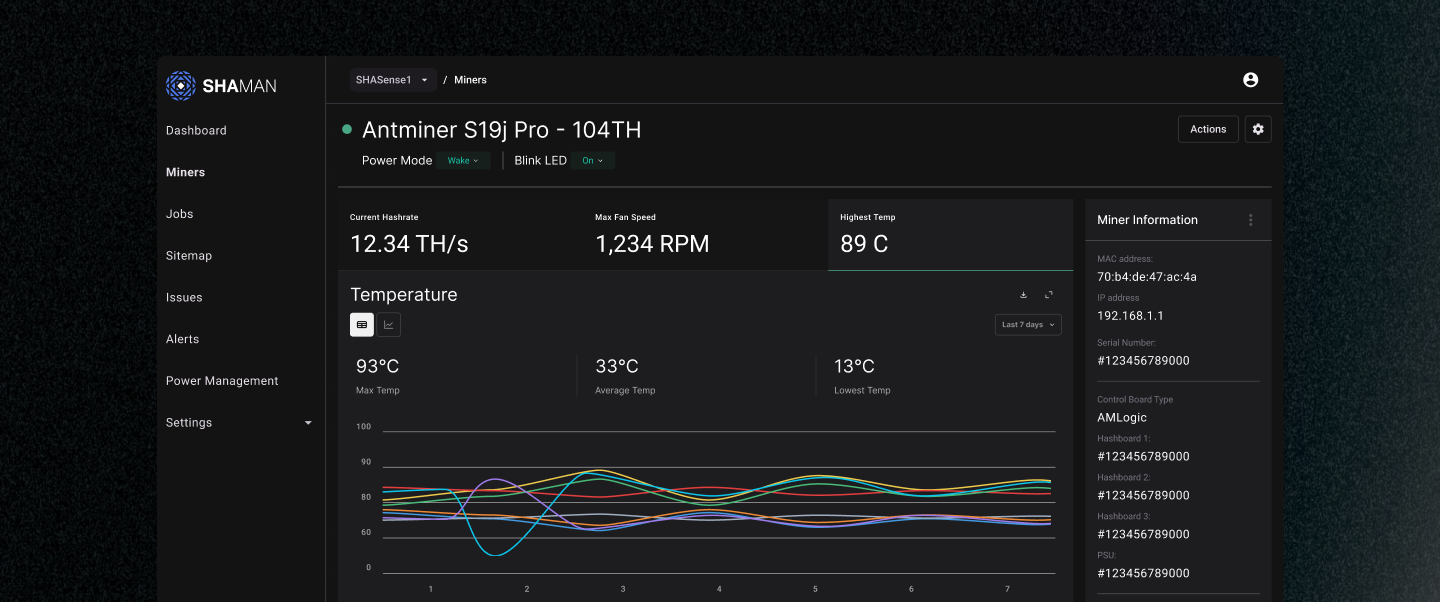The image size is (1440, 602).
Task: Click the Hashboard 1 serial value
Action: tap(1143, 457)
